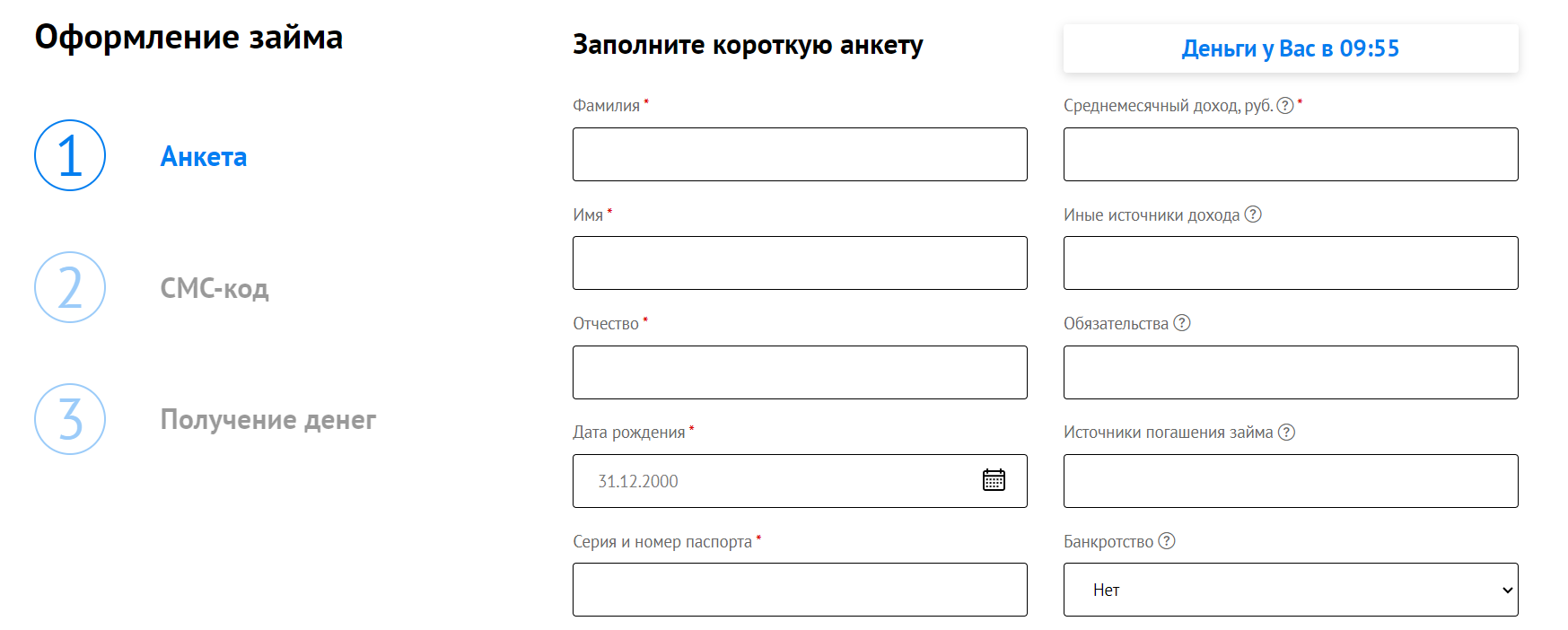The width and height of the screenshot is (1568, 630).
Task: Focus Серия и номер паспорта field
Action: point(800,590)
